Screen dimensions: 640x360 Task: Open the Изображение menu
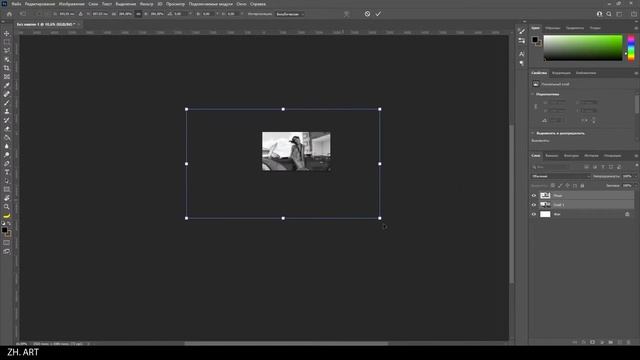pyautogui.click(x=71, y=4)
